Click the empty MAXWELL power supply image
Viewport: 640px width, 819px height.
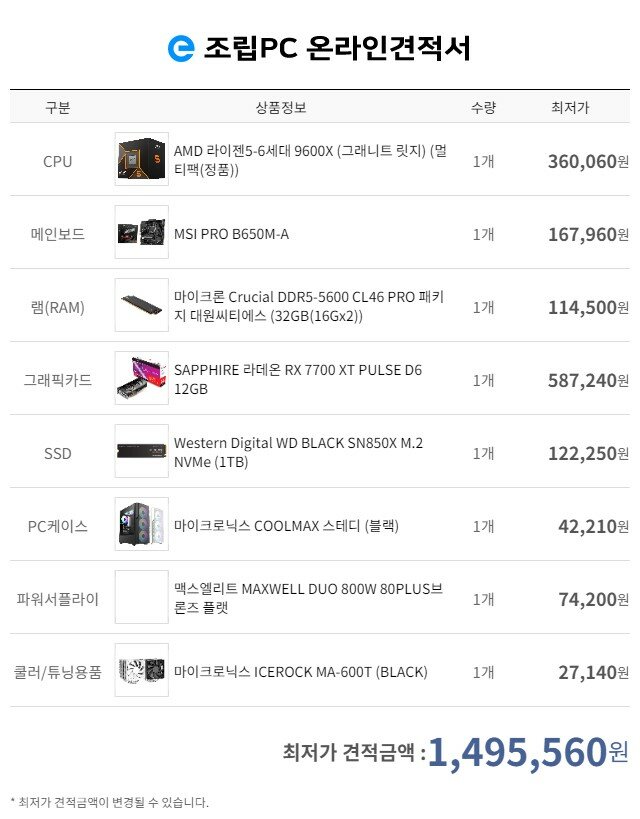(x=142, y=597)
